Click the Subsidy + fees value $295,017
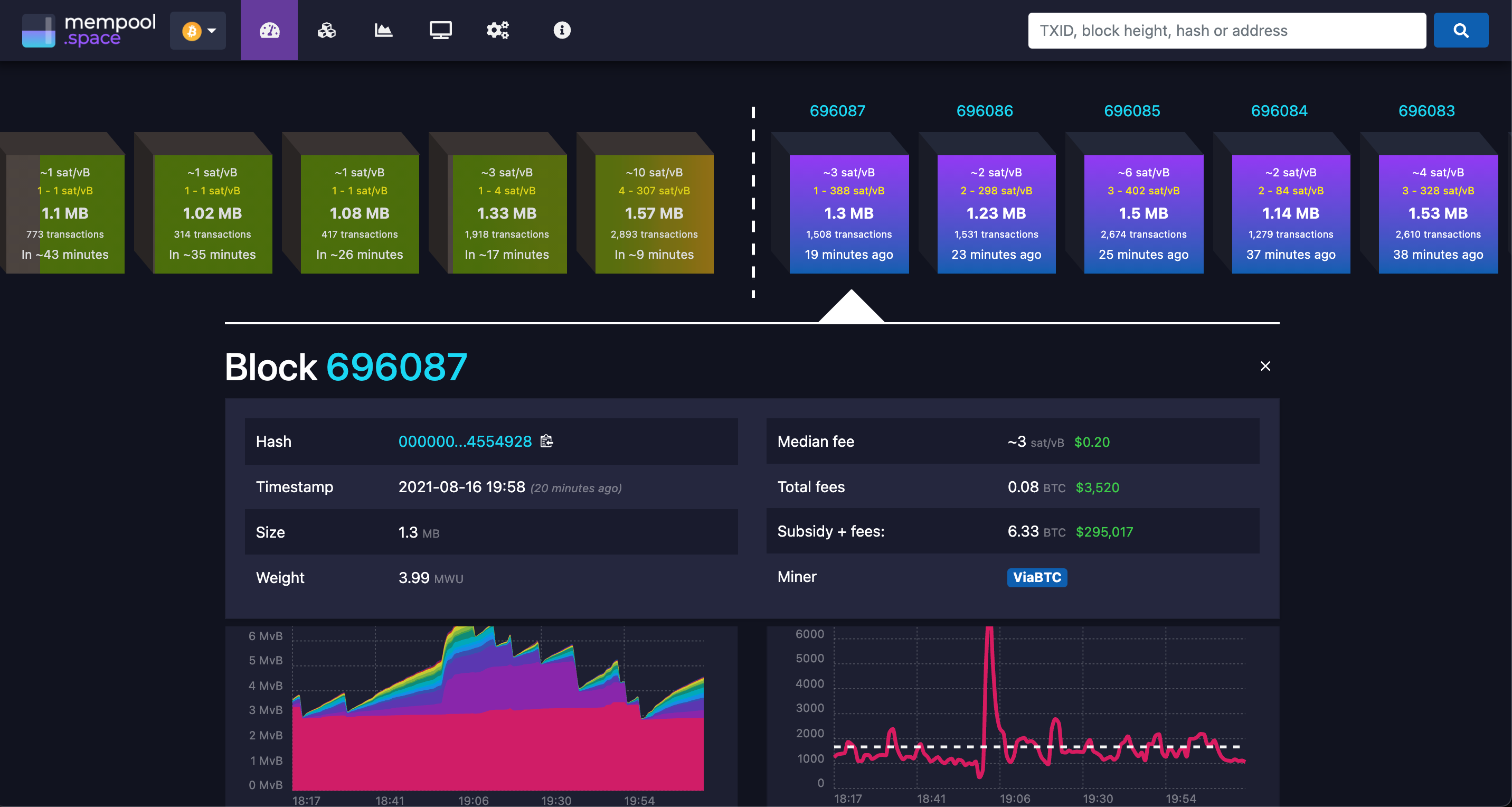 pos(1104,531)
